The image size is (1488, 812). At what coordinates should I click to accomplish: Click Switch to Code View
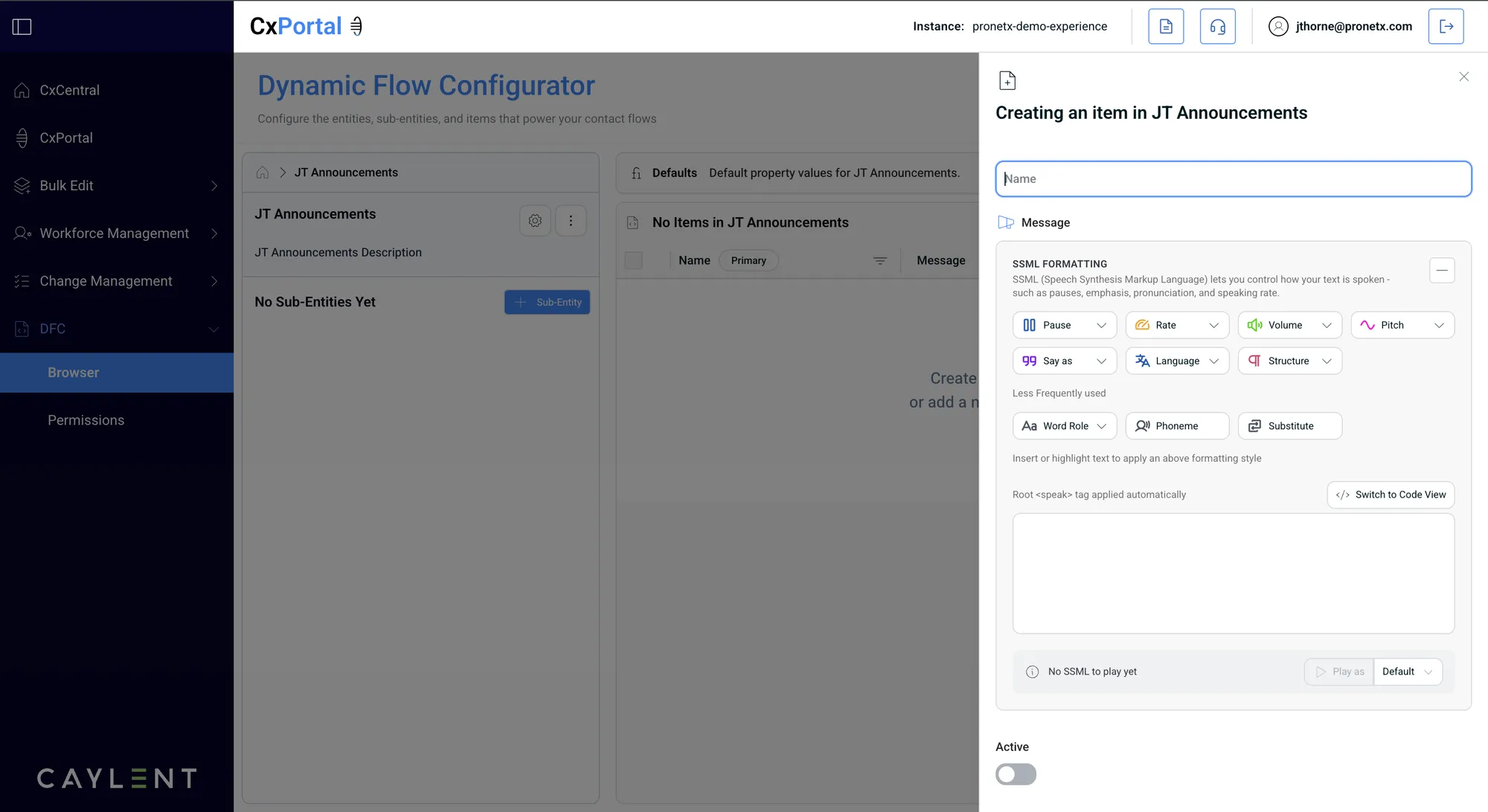(1391, 495)
